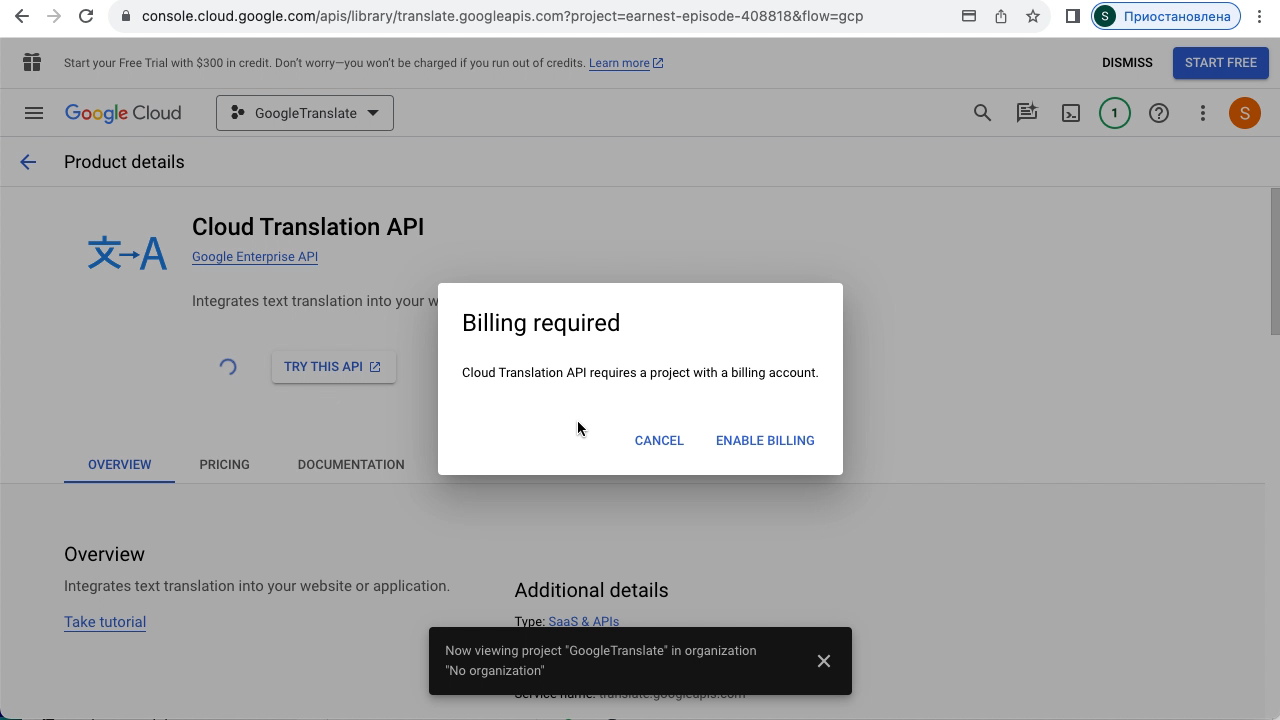
Task: Dismiss the free trial banner
Action: [x=1127, y=63]
